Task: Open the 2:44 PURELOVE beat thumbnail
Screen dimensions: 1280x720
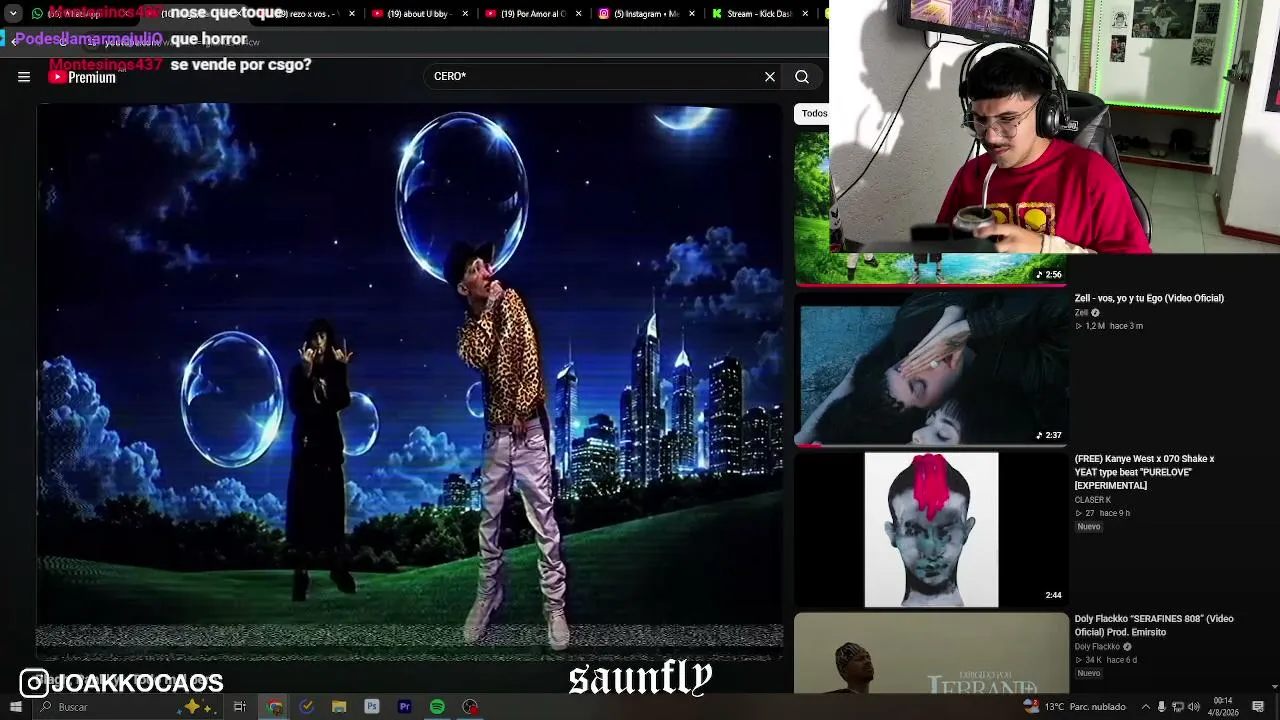Action: coord(930,529)
